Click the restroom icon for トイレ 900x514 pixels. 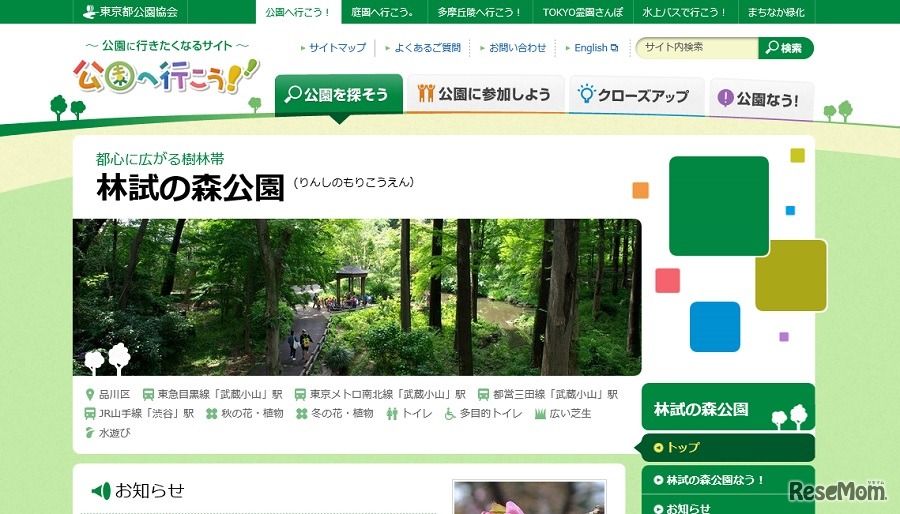click(392, 414)
